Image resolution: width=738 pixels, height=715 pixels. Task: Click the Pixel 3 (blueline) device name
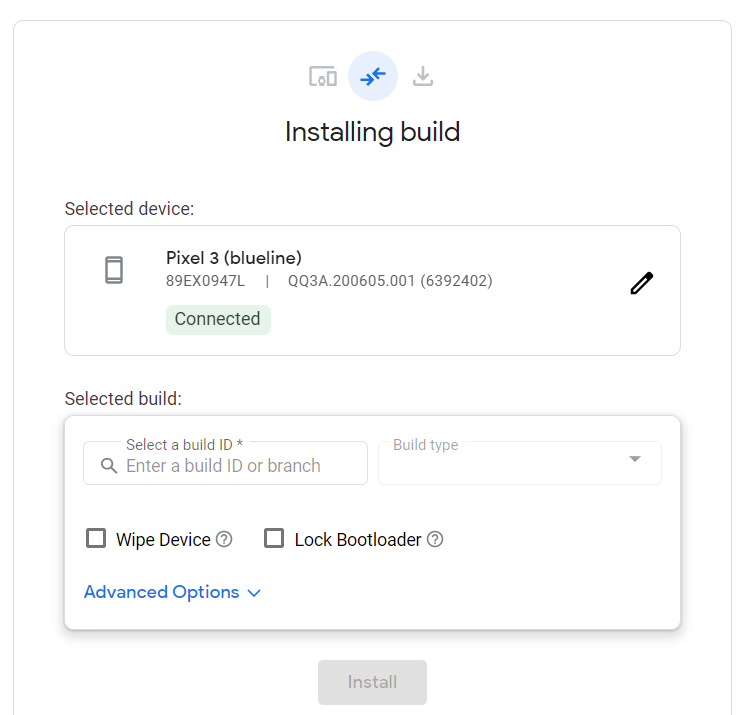pos(234,258)
